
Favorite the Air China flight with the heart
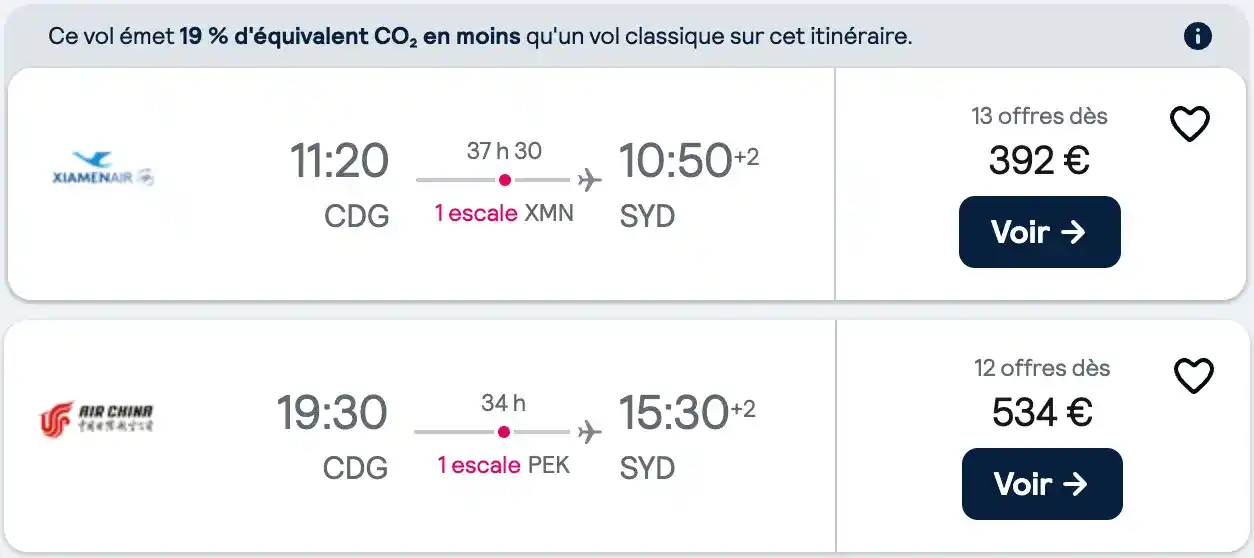click(1193, 376)
